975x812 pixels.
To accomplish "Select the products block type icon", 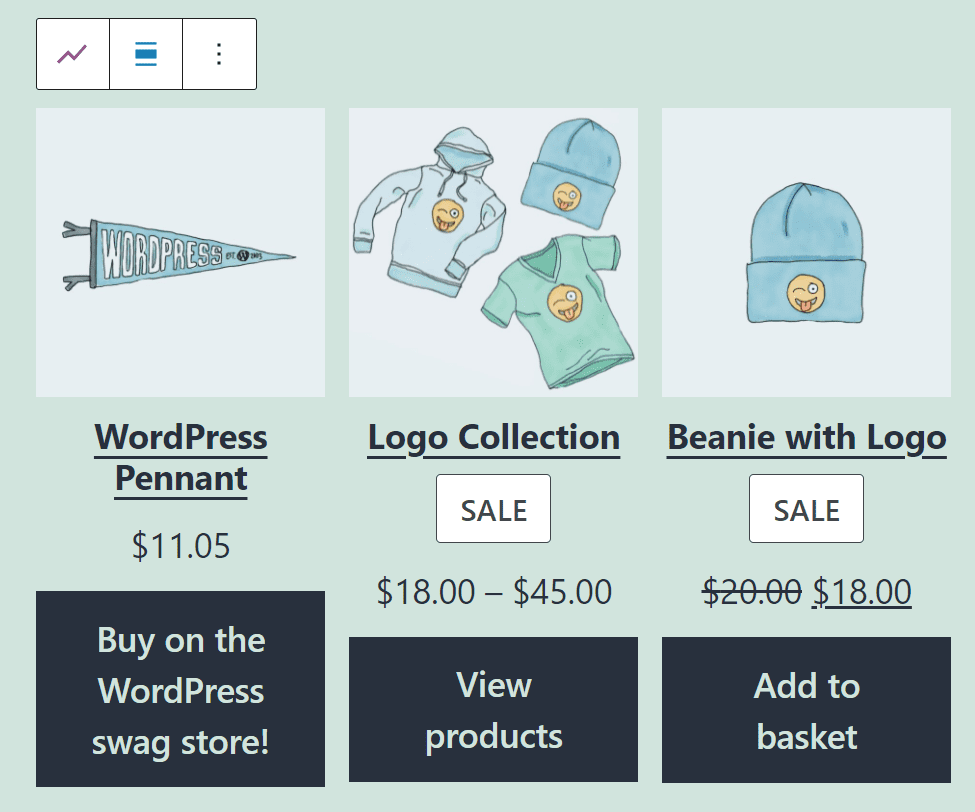I will pos(72,54).
